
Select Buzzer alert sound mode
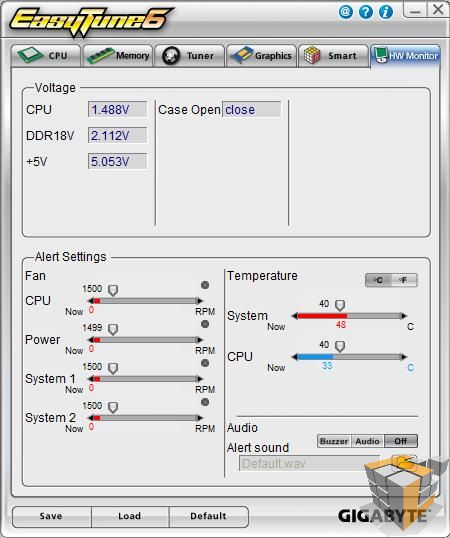[334, 441]
